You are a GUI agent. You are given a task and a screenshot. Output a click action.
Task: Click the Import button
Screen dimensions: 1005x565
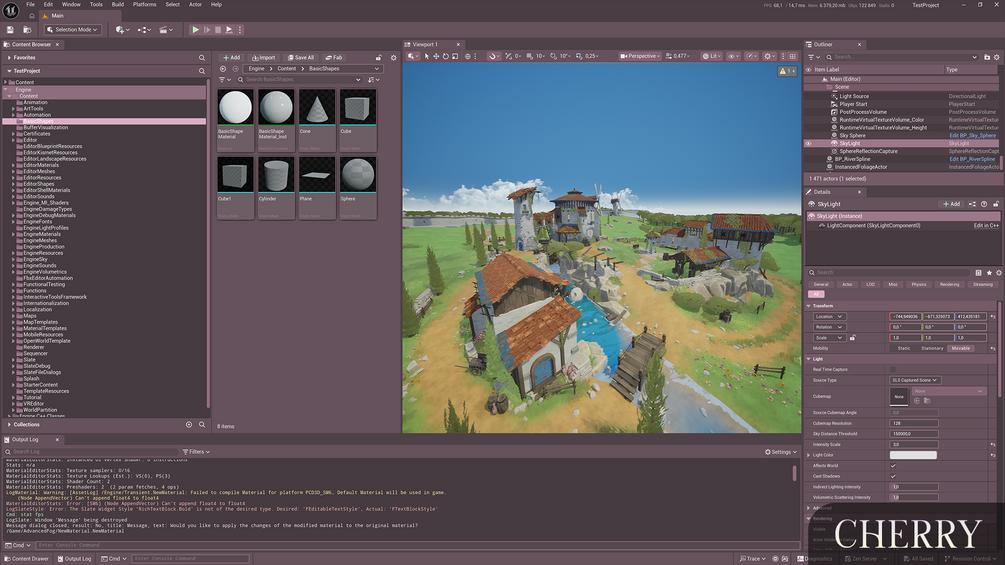coord(263,58)
